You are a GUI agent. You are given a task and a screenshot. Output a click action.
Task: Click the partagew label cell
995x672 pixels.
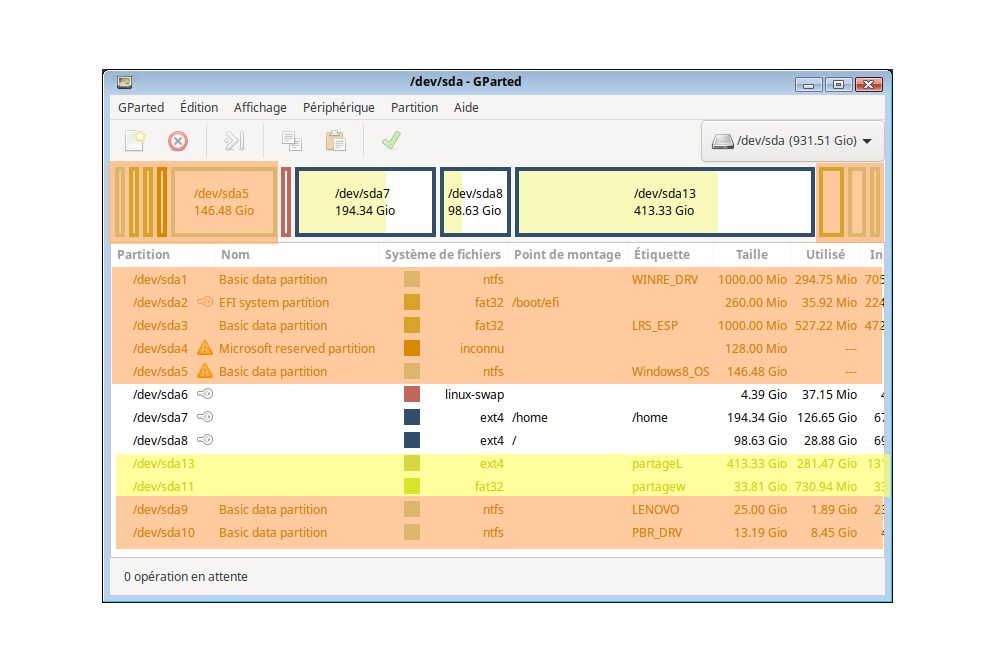pyautogui.click(x=658, y=487)
